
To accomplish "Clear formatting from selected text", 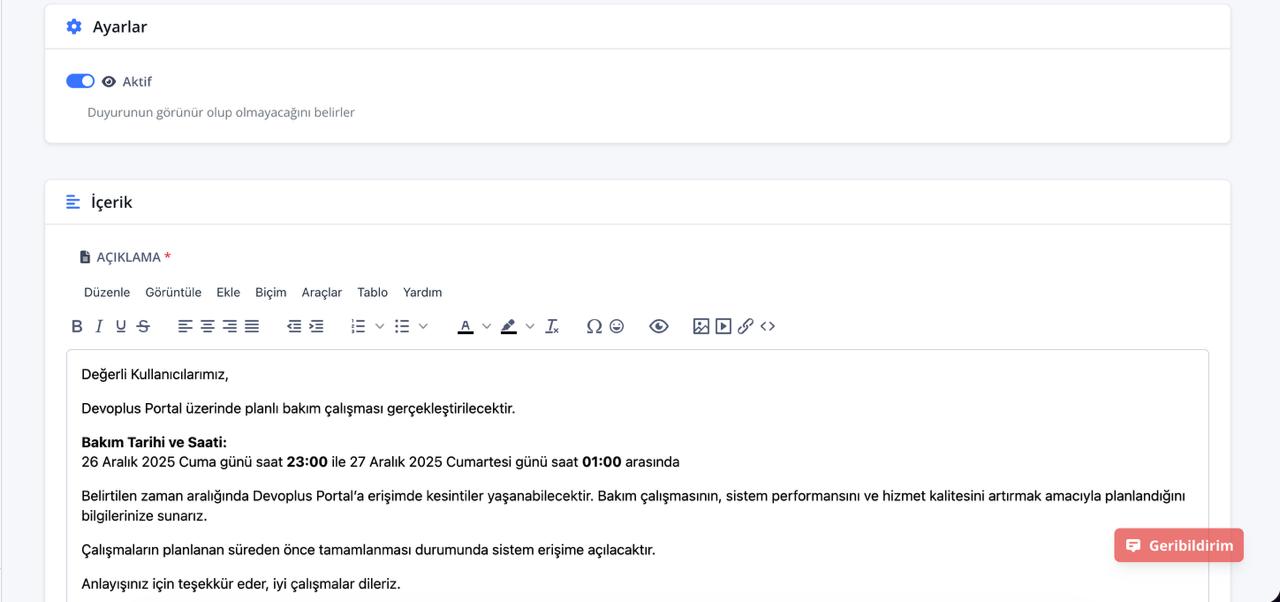I will click(x=552, y=326).
